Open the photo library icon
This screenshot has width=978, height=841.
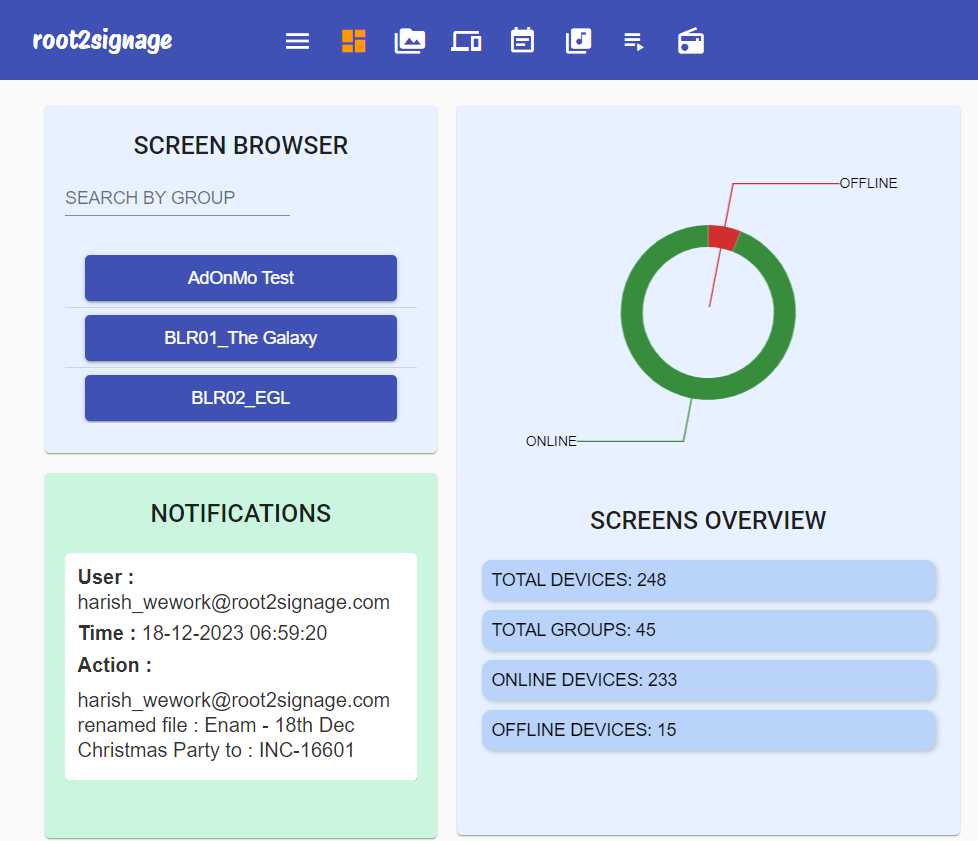(410, 41)
